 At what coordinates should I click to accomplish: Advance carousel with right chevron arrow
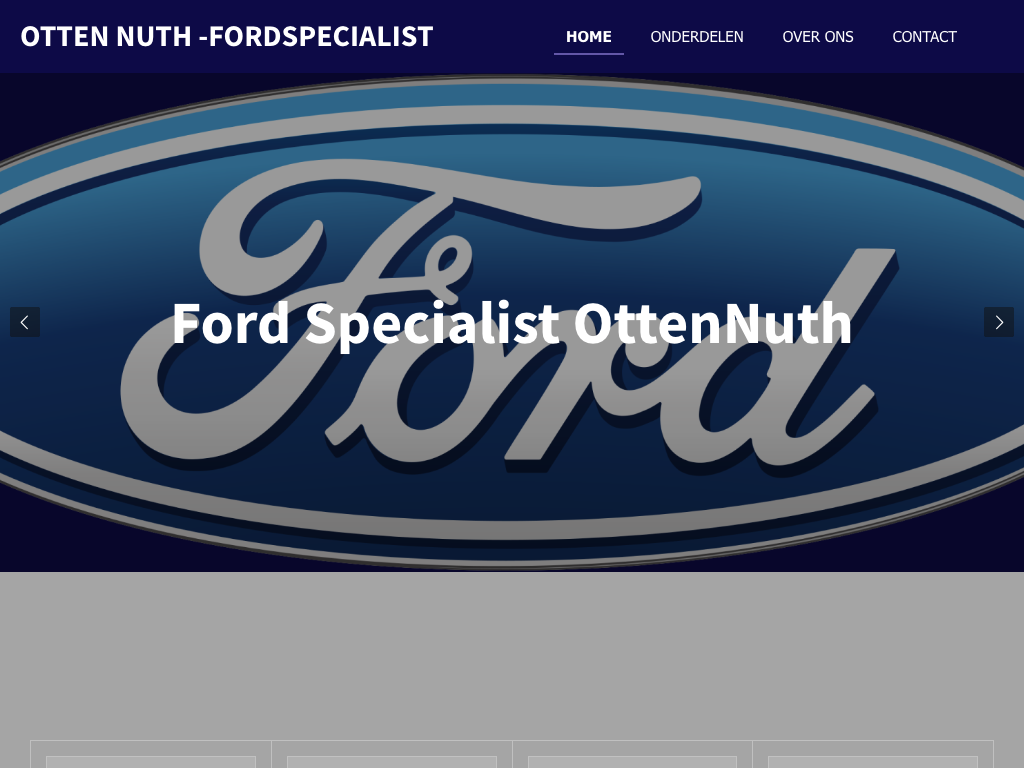(x=999, y=322)
